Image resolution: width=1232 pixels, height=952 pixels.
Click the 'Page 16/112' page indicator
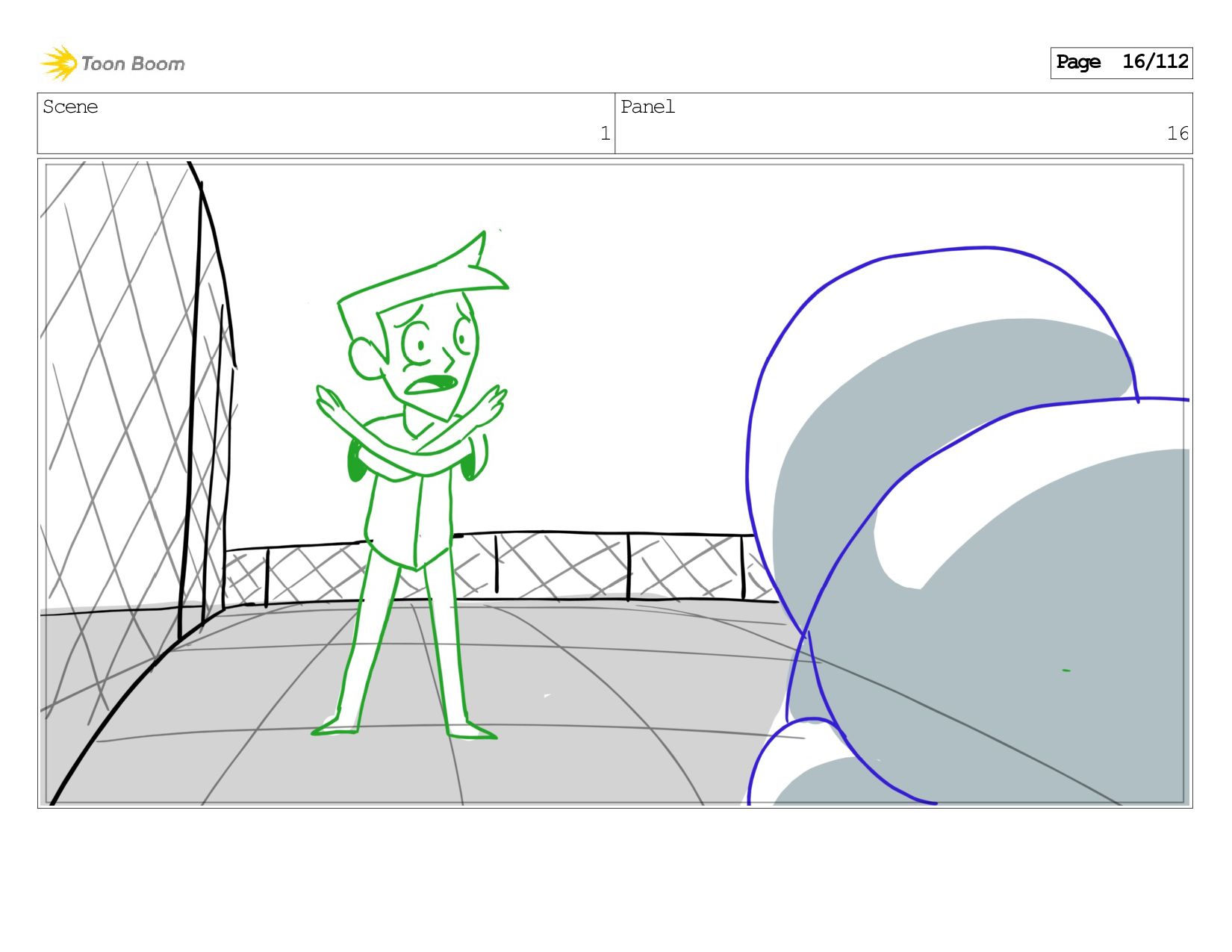(x=1121, y=63)
